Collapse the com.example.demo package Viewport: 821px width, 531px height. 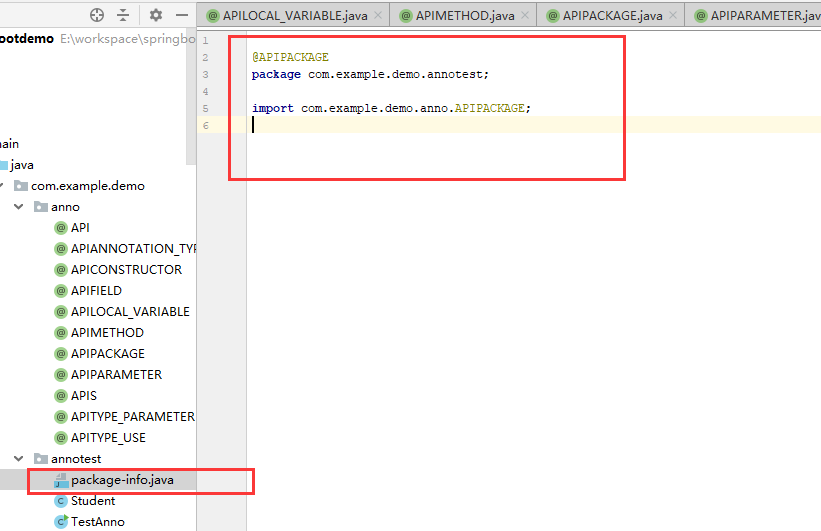(2, 186)
